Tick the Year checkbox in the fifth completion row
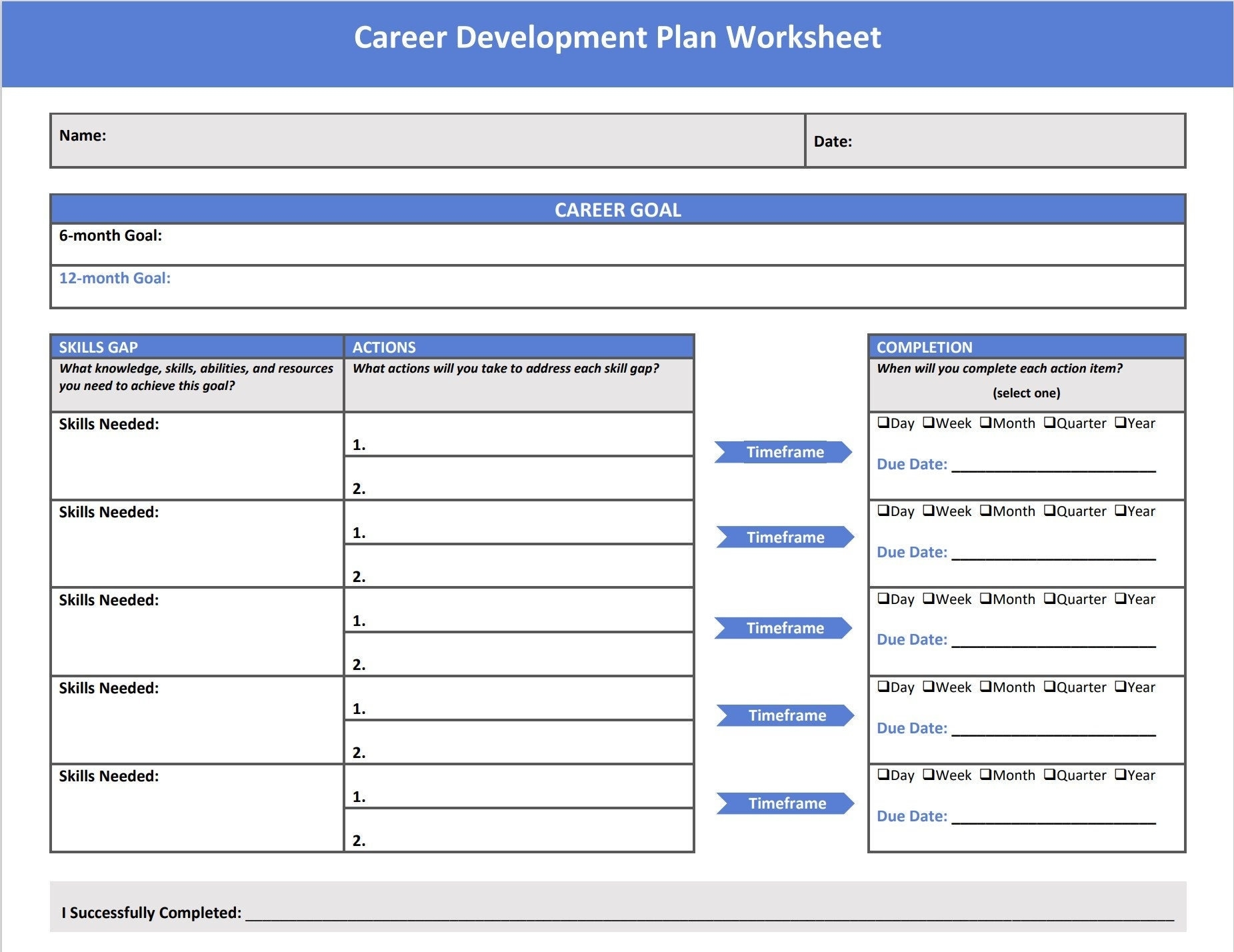This screenshot has width=1234, height=952. (1121, 775)
